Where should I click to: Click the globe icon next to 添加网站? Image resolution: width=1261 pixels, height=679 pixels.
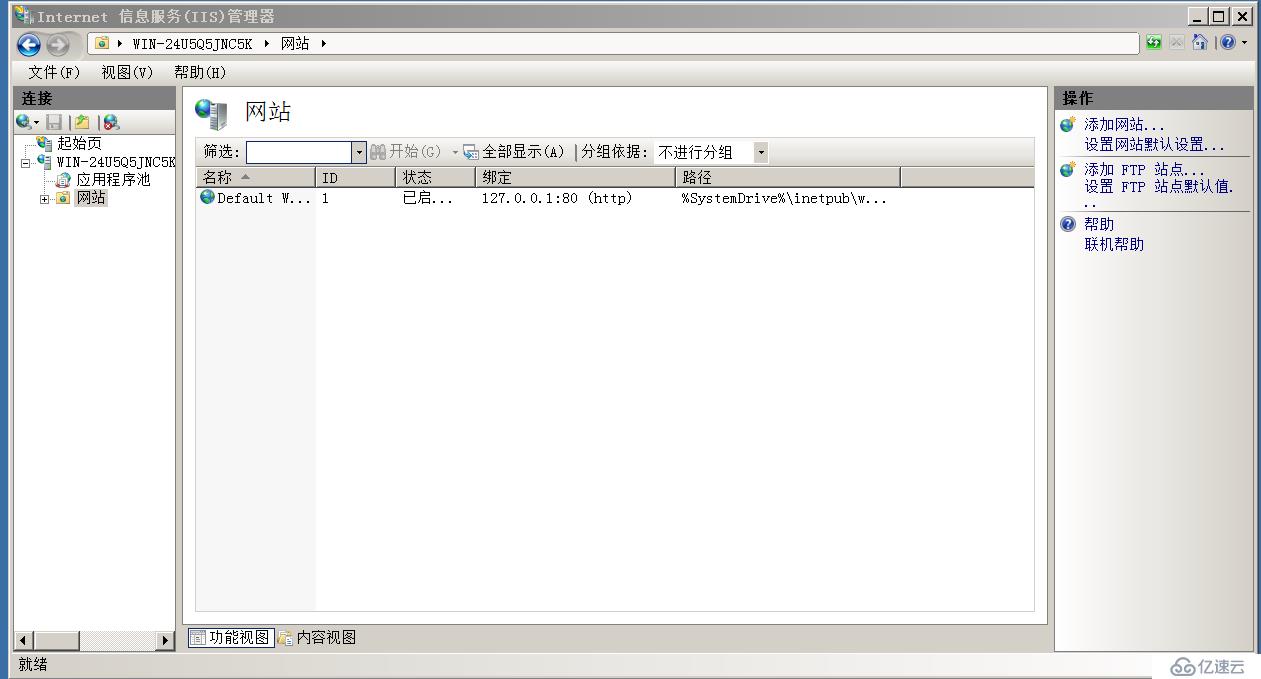1068,125
